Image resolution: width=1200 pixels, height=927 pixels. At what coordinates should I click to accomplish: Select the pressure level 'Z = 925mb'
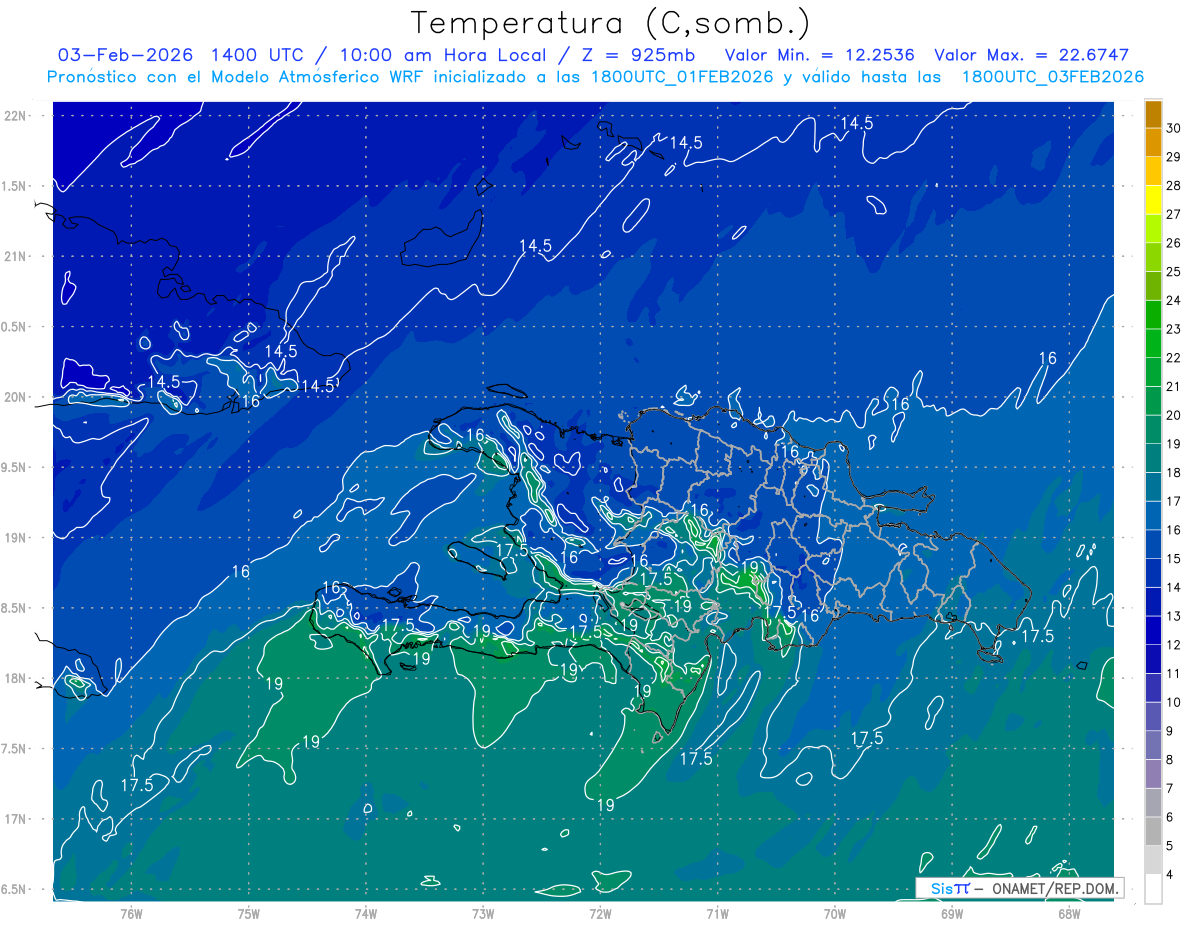[640, 55]
